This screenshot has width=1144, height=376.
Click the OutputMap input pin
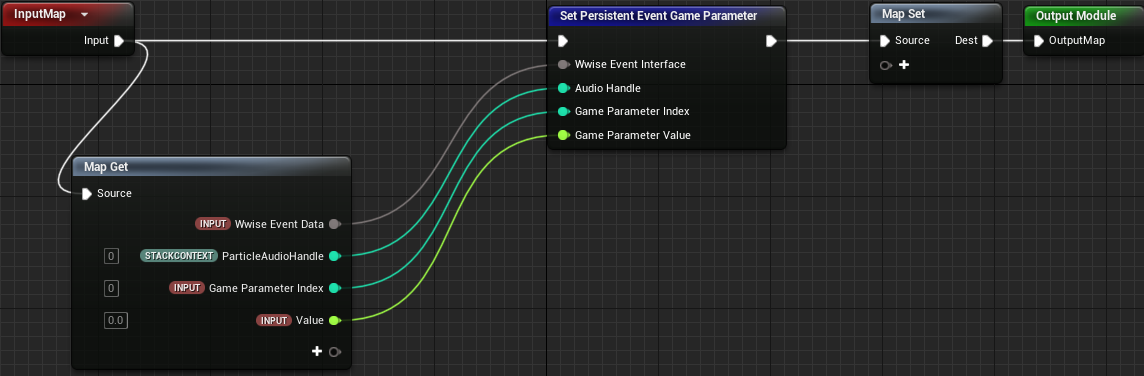[x=1039, y=41]
